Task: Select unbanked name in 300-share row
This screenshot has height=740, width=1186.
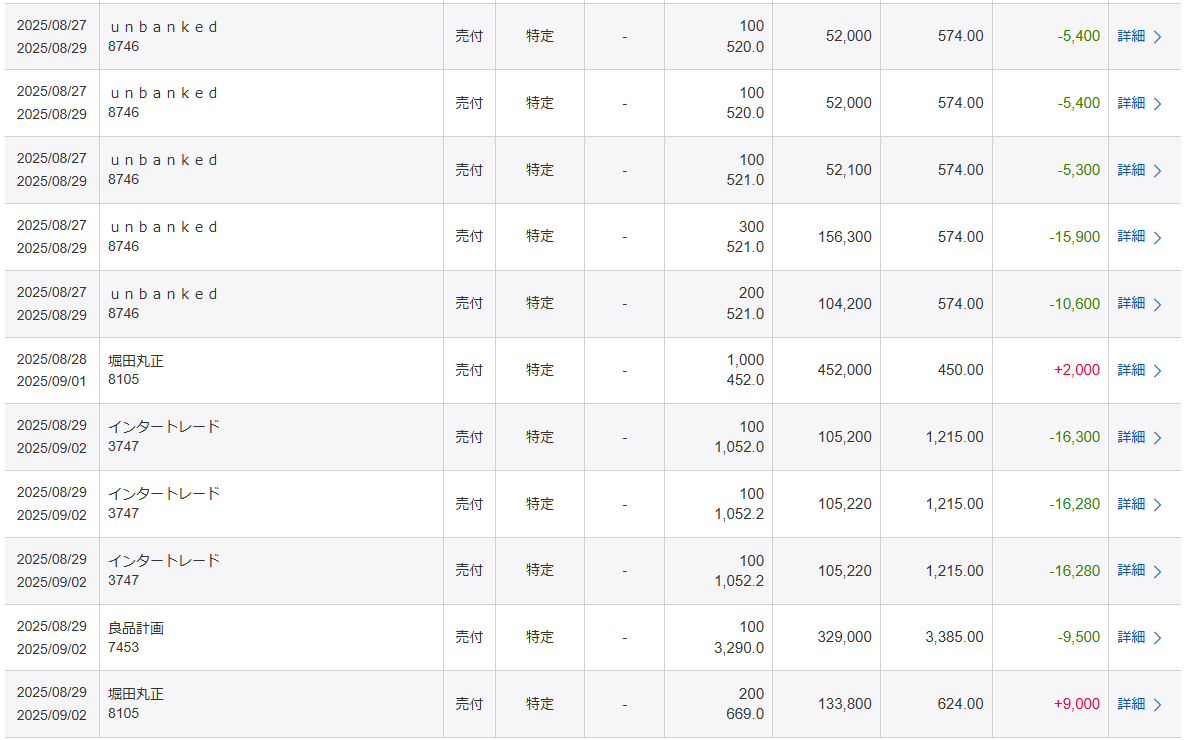Action: click(163, 227)
